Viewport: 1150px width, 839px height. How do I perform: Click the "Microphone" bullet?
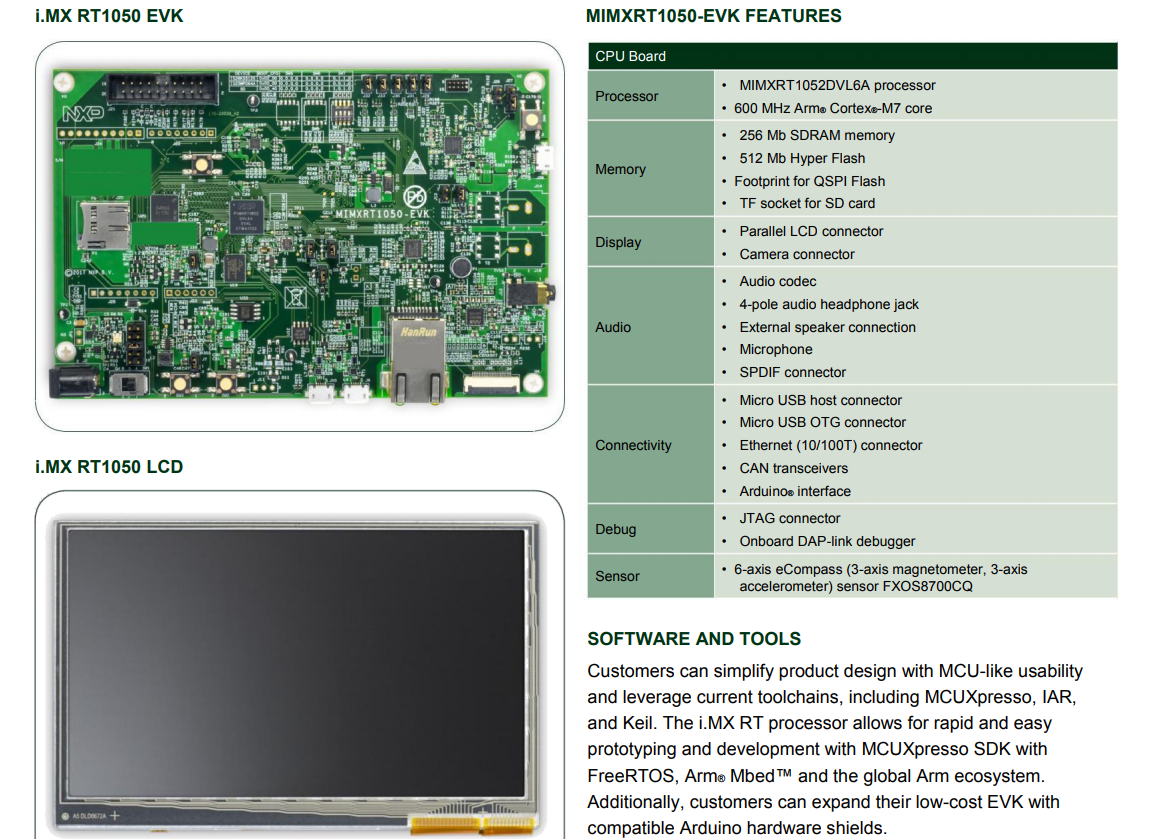point(775,349)
